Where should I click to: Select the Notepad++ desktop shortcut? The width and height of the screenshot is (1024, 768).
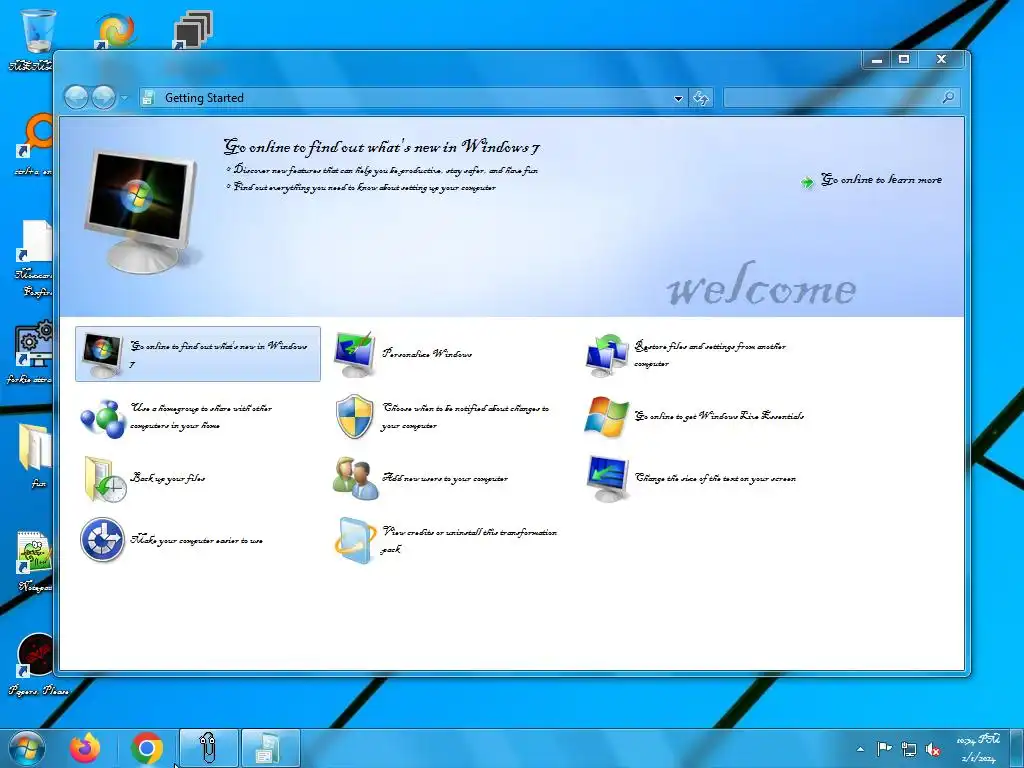pyautogui.click(x=35, y=551)
